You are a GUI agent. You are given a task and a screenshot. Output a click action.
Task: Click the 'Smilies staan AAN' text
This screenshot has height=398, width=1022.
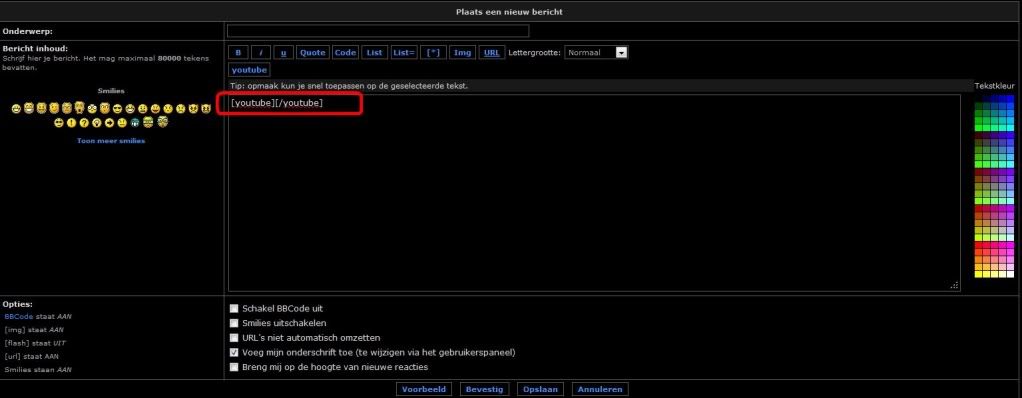(x=38, y=370)
